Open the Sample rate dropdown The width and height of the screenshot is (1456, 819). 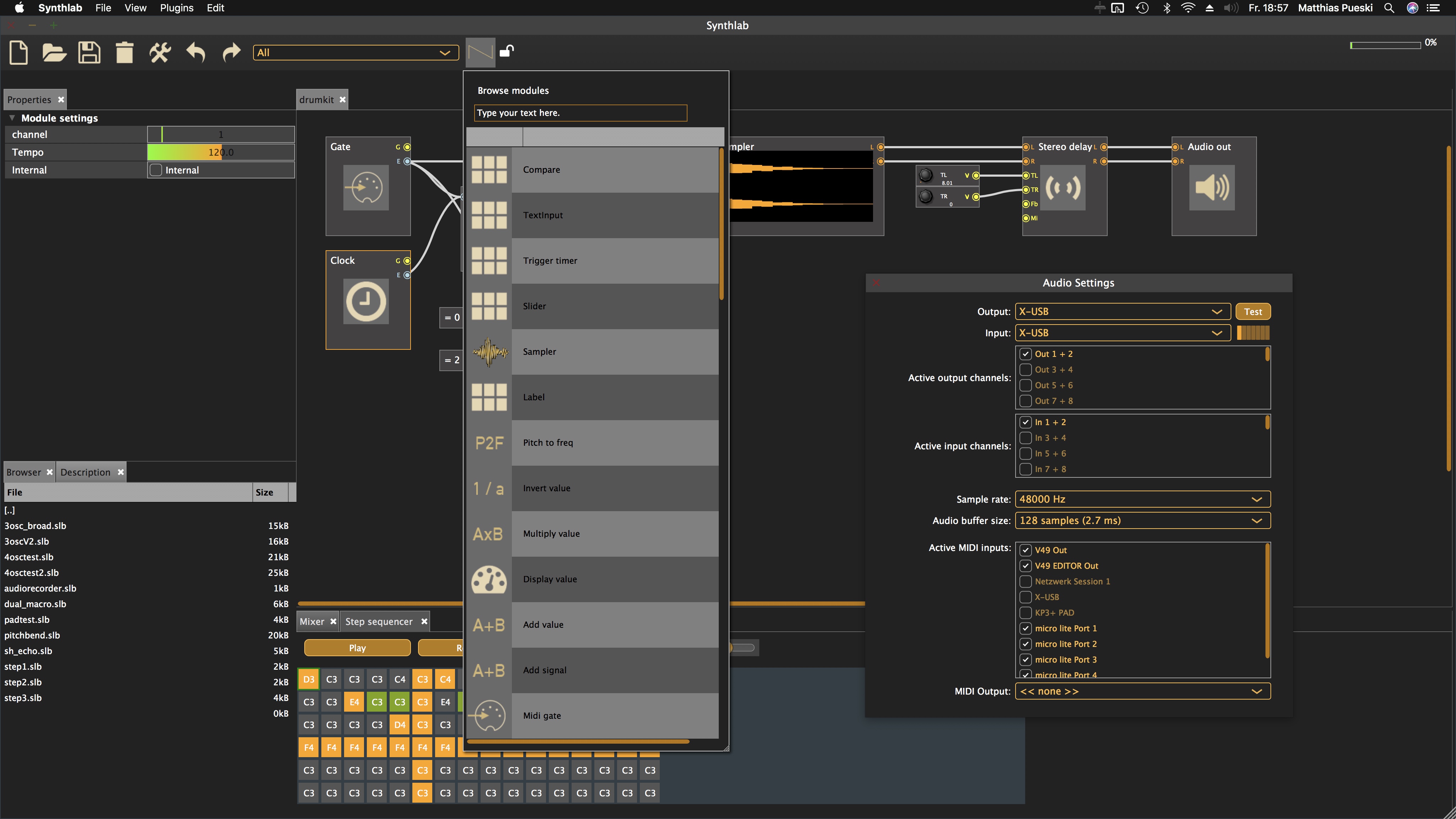[x=1142, y=499]
